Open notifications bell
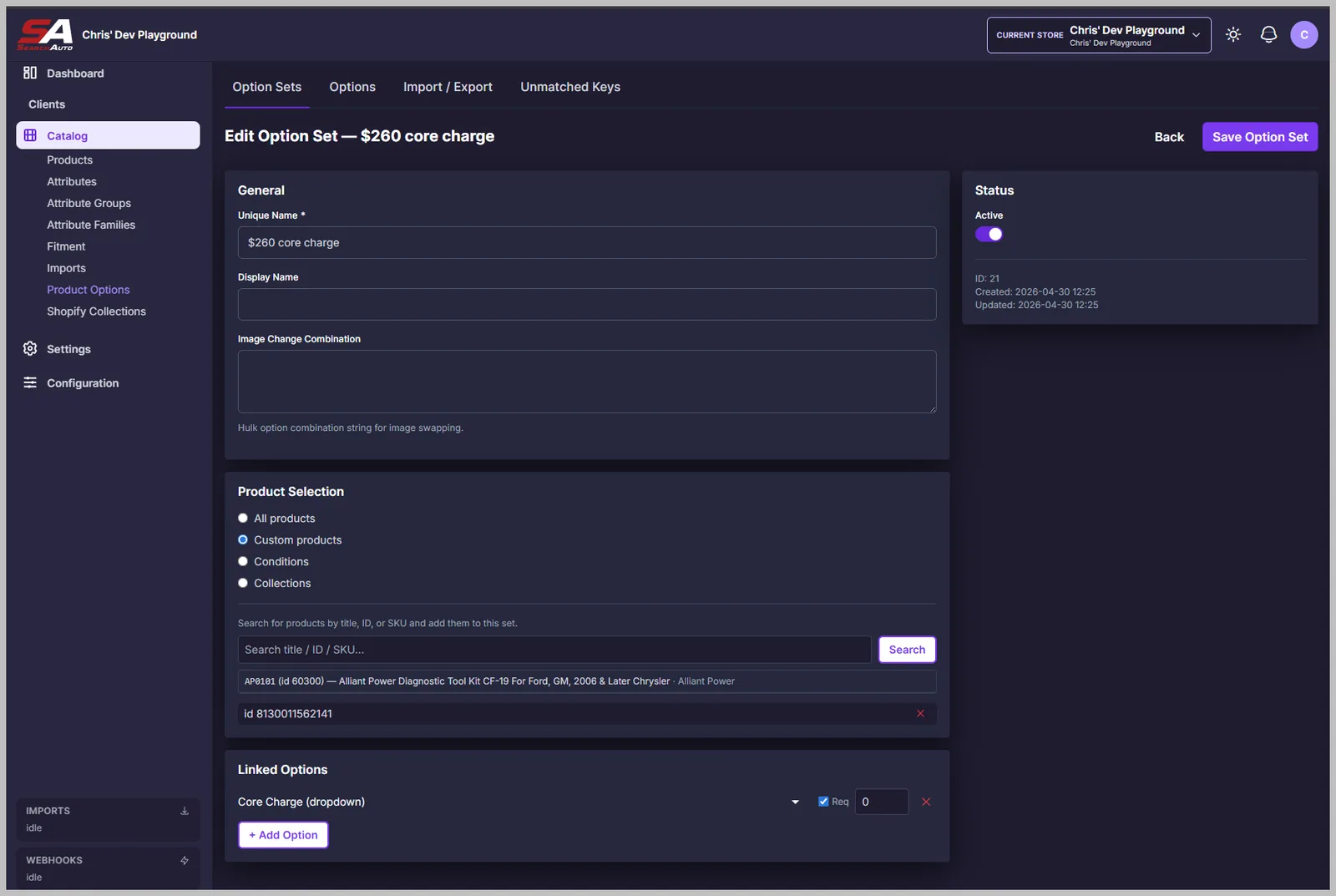 1268,34
